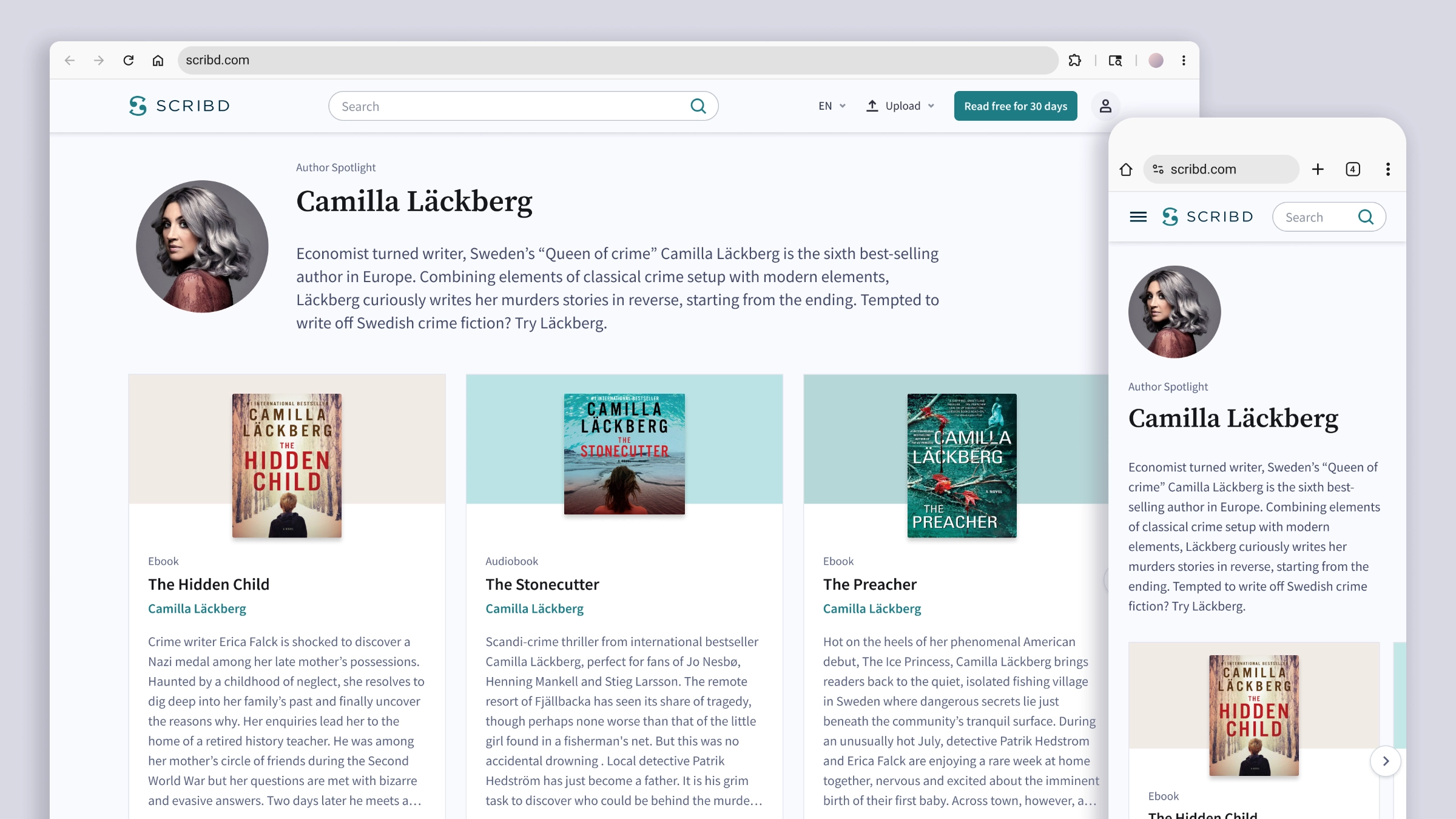Tap the site settings icon in mobile address bar
The image size is (1456, 819).
(x=1158, y=169)
